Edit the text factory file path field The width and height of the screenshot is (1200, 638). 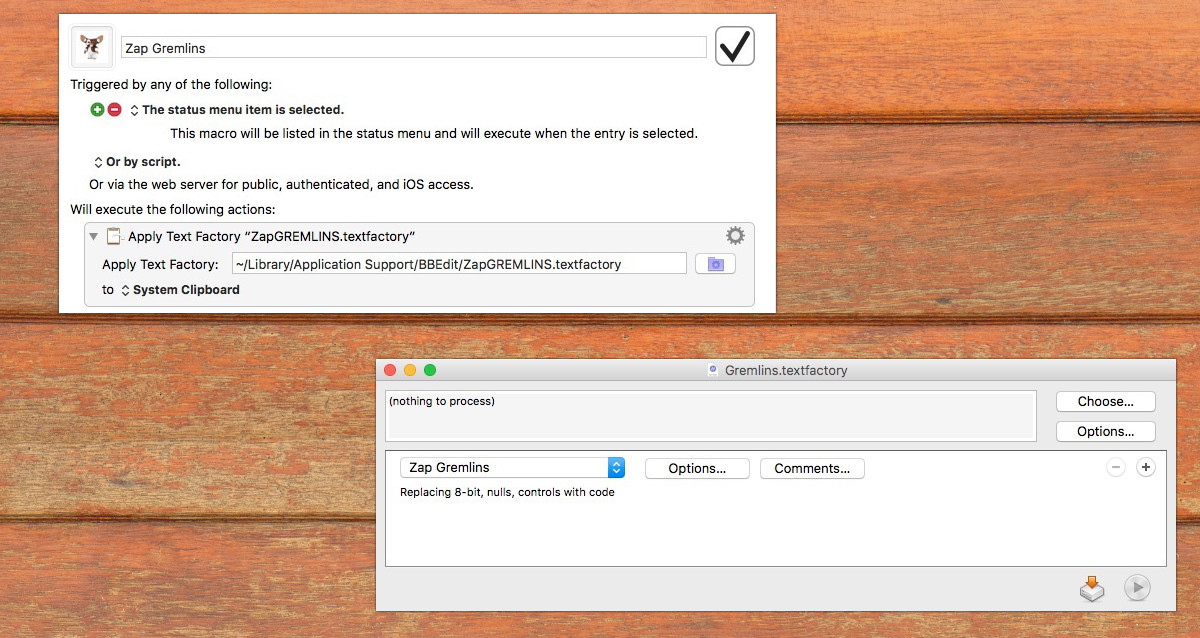(x=459, y=264)
